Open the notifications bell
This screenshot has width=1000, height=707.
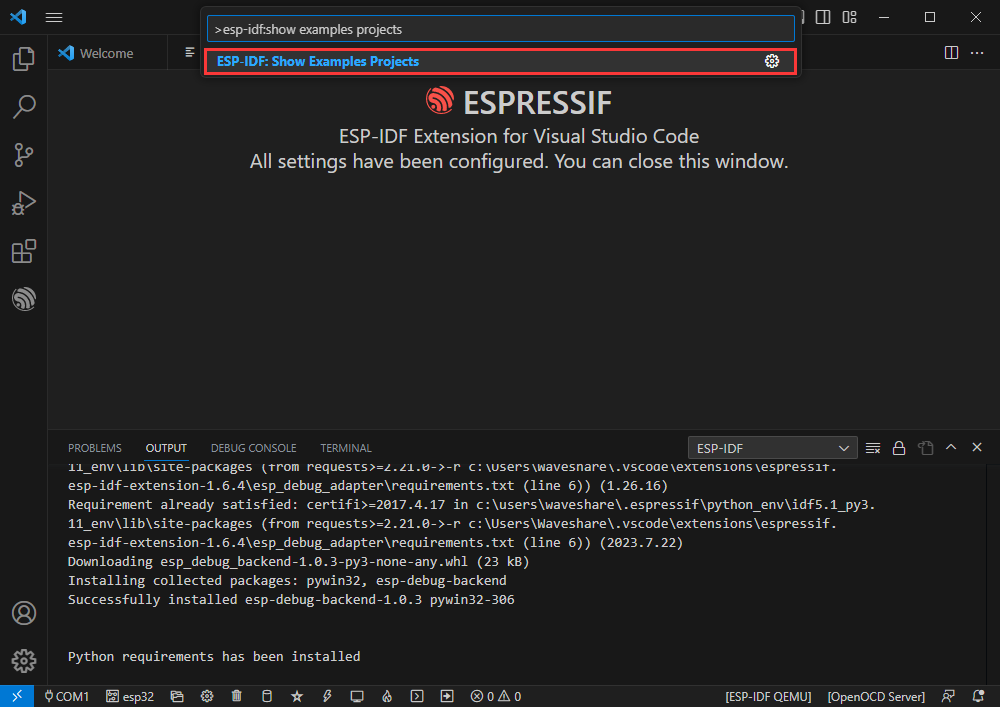tap(978, 697)
